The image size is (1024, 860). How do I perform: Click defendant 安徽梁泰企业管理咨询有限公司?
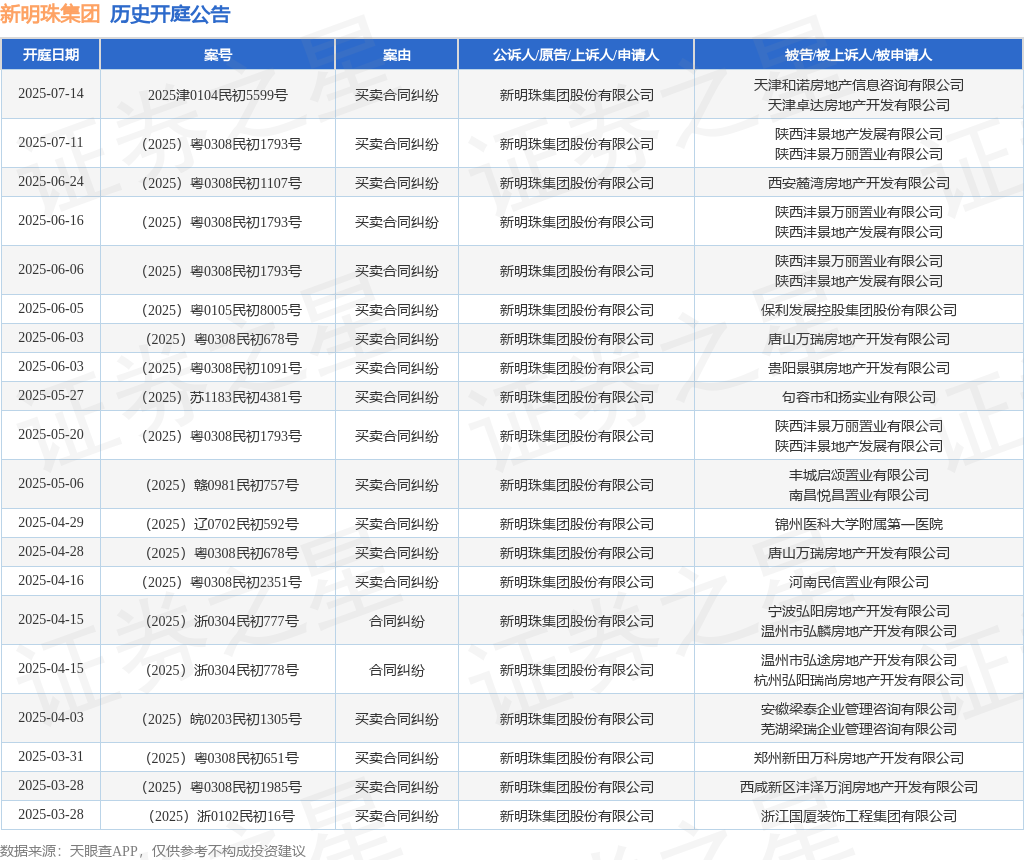click(x=858, y=709)
